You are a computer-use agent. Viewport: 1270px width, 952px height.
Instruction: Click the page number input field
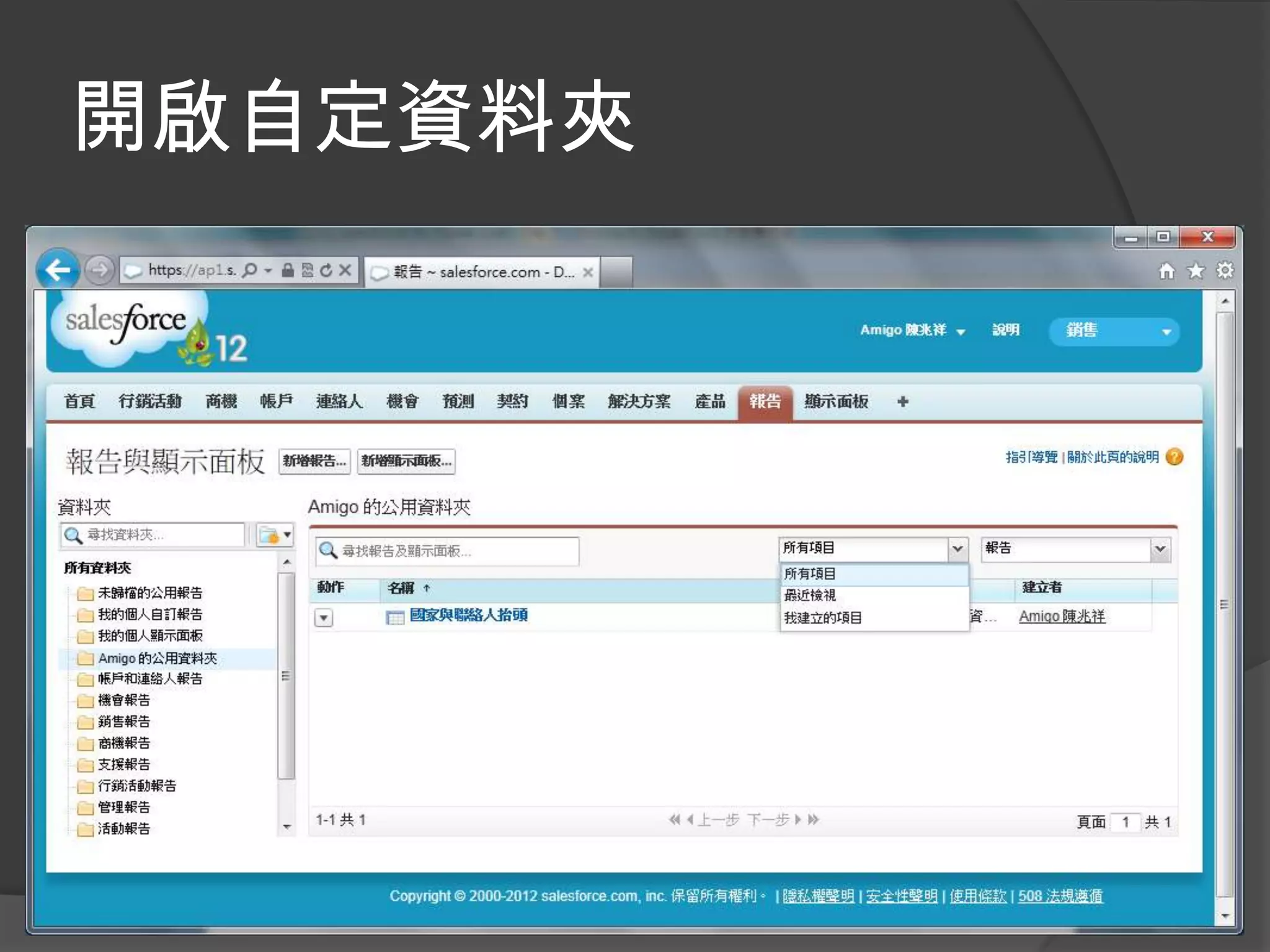click(1125, 822)
